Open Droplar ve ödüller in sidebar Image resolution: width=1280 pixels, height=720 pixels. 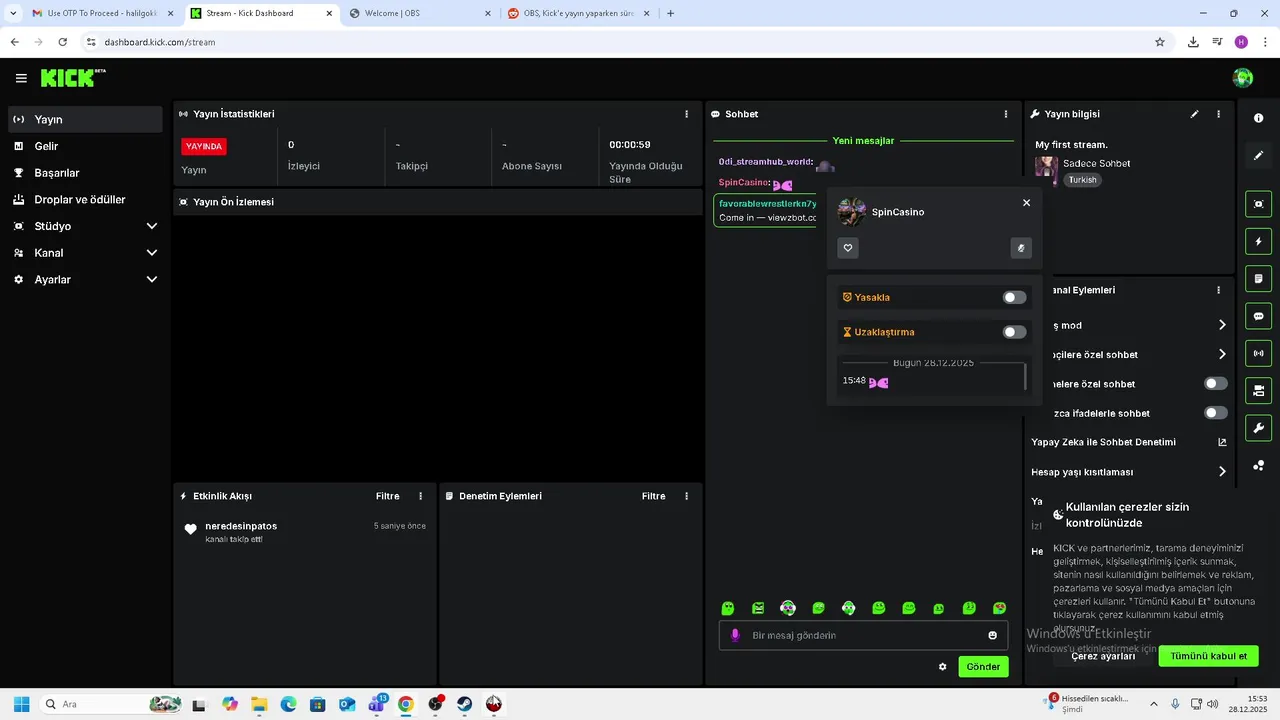(x=85, y=200)
